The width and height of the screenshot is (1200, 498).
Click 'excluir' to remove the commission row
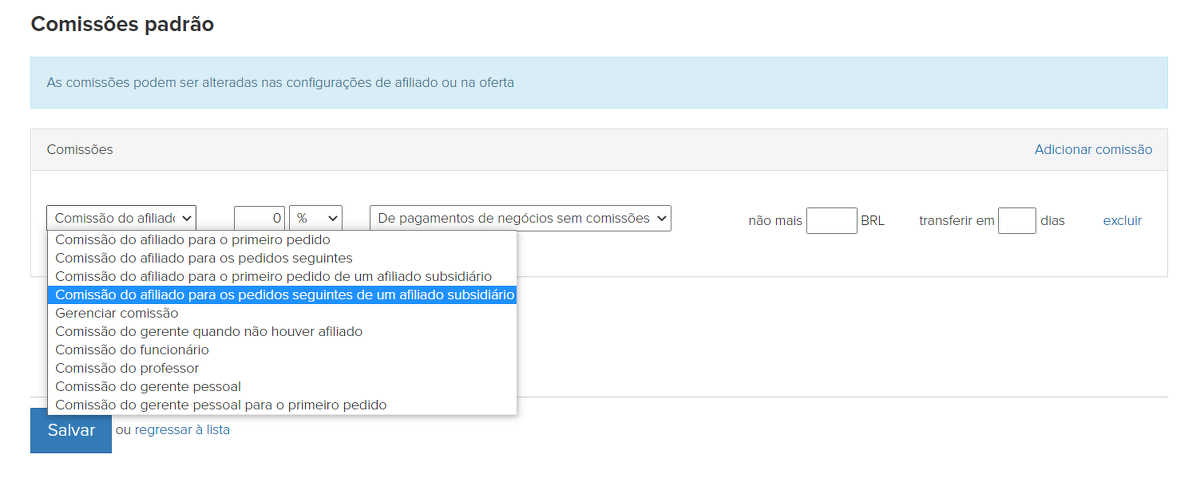click(x=1122, y=221)
